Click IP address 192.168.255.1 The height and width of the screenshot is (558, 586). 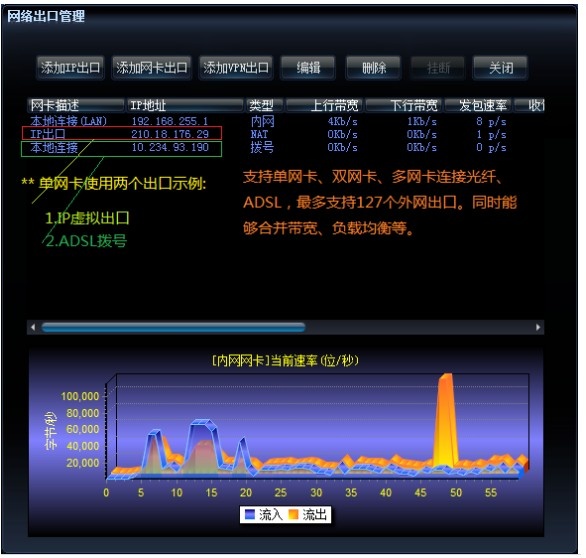(x=170, y=121)
